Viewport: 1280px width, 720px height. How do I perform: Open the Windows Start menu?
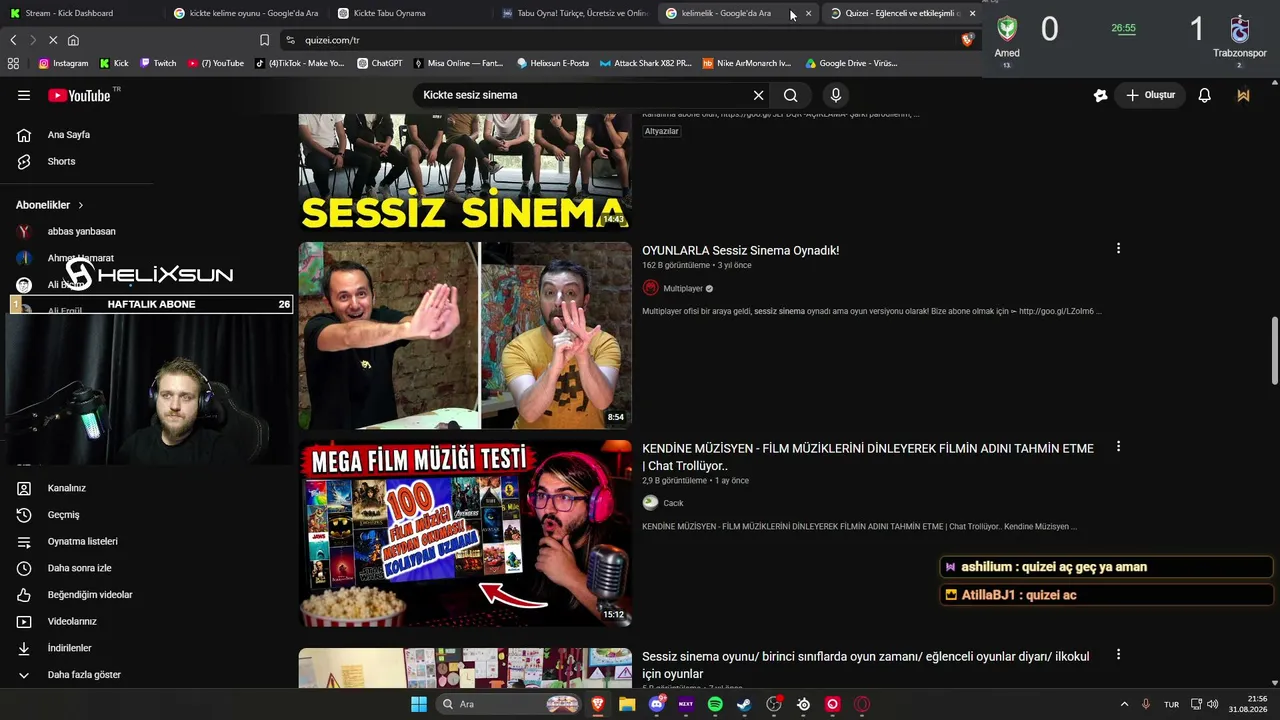click(419, 704)
